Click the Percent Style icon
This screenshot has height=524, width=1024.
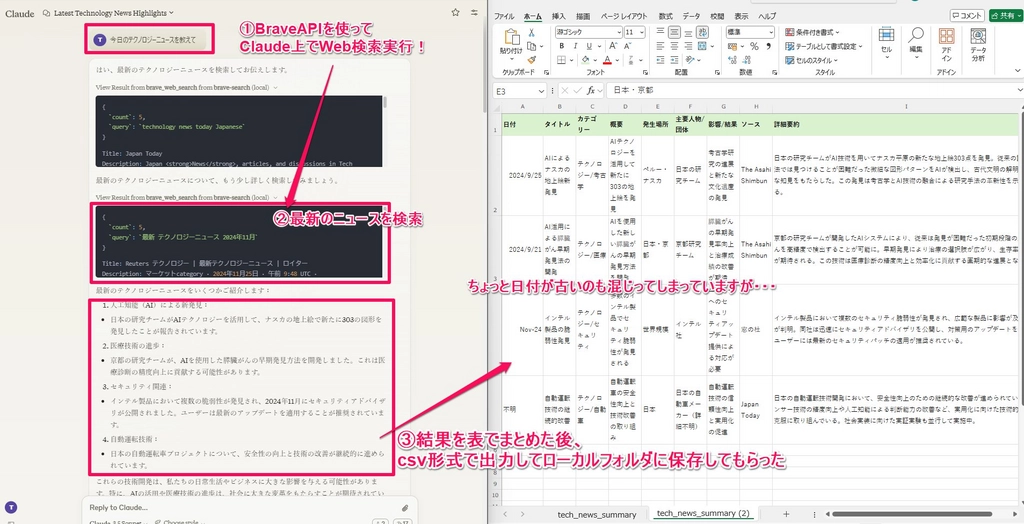pyautogui.click(x=754, y=46)
